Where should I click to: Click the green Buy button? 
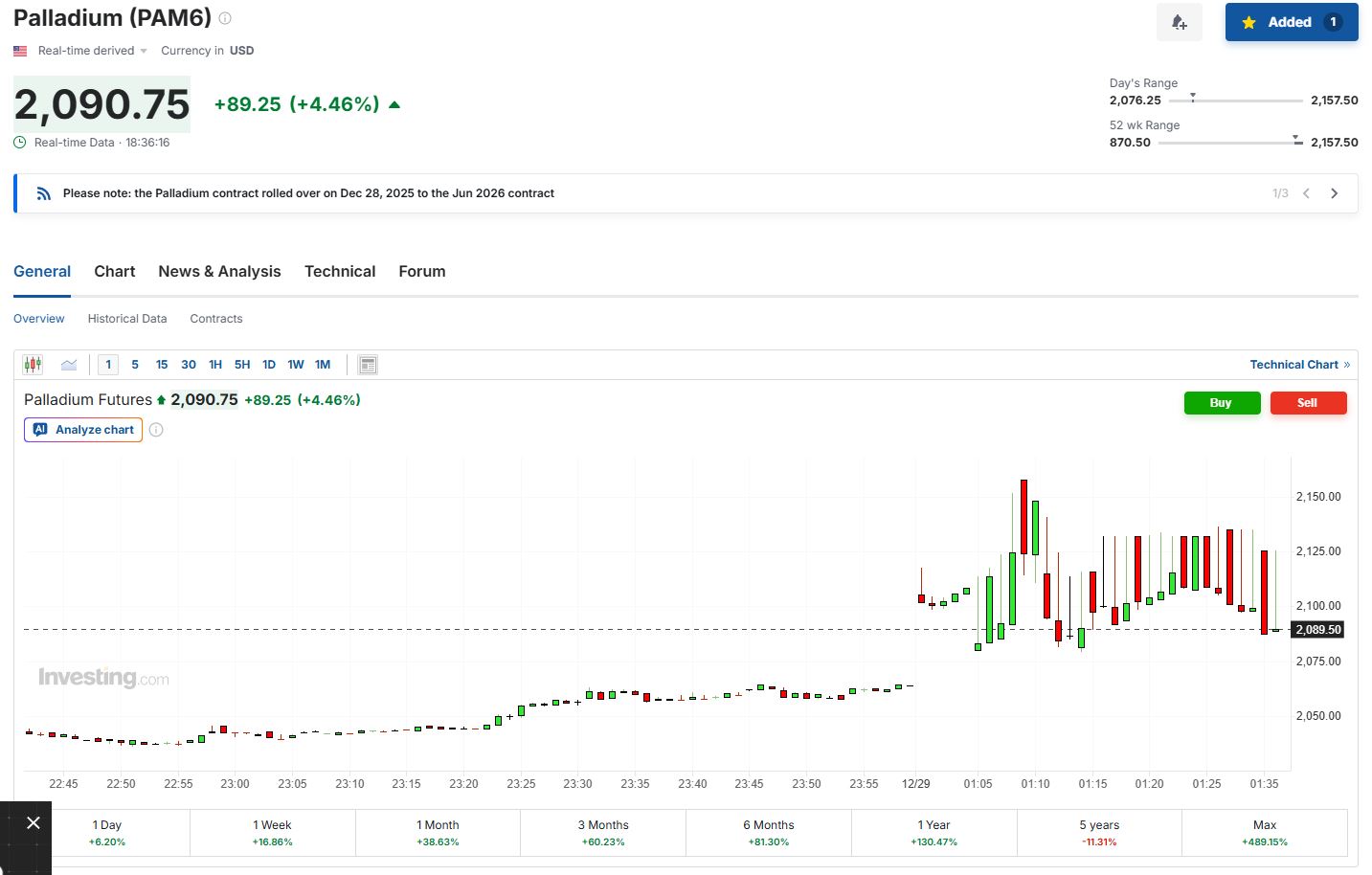[x=1222, y=403]
